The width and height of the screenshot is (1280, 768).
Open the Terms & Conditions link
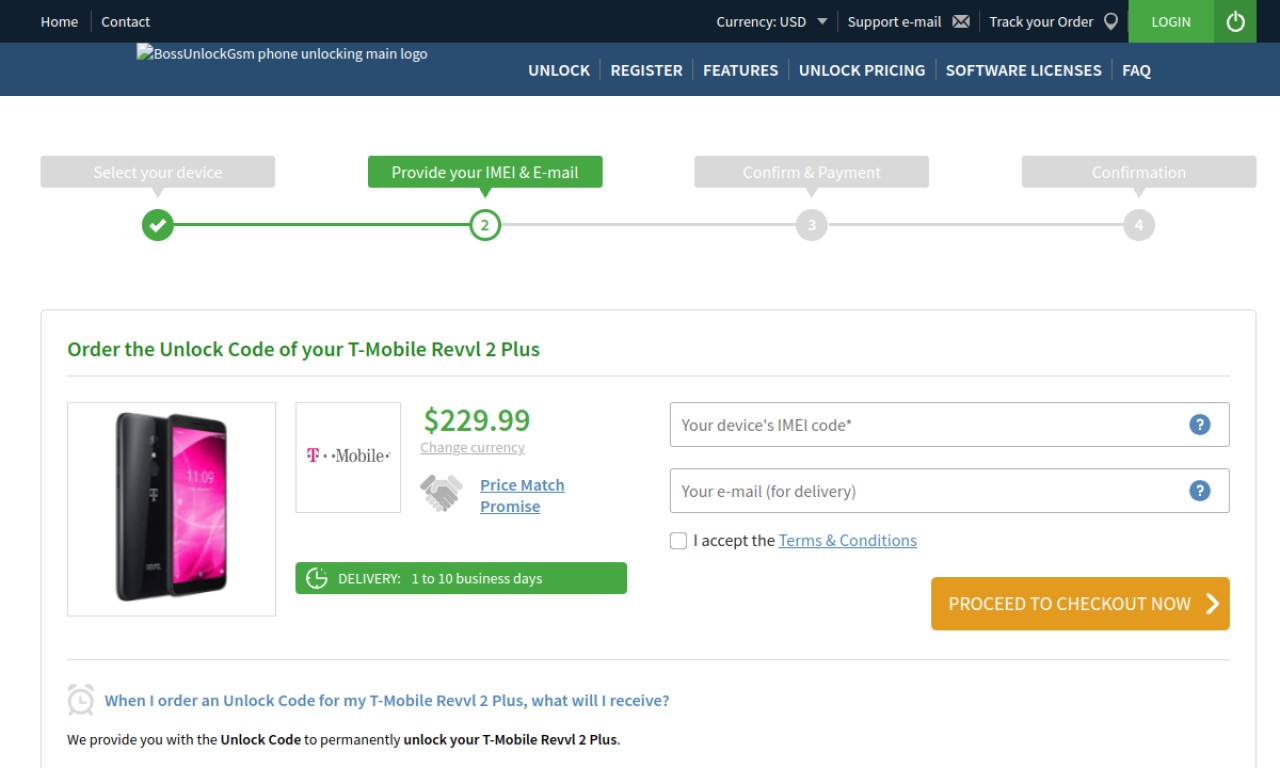coord(848,541)
